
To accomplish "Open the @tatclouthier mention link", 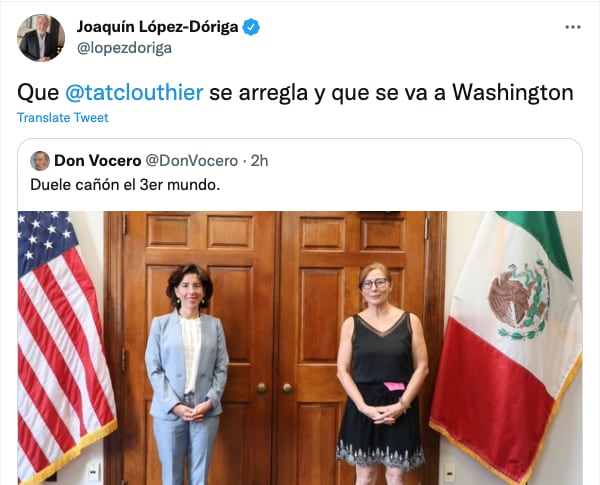I will tap(134, 93).
